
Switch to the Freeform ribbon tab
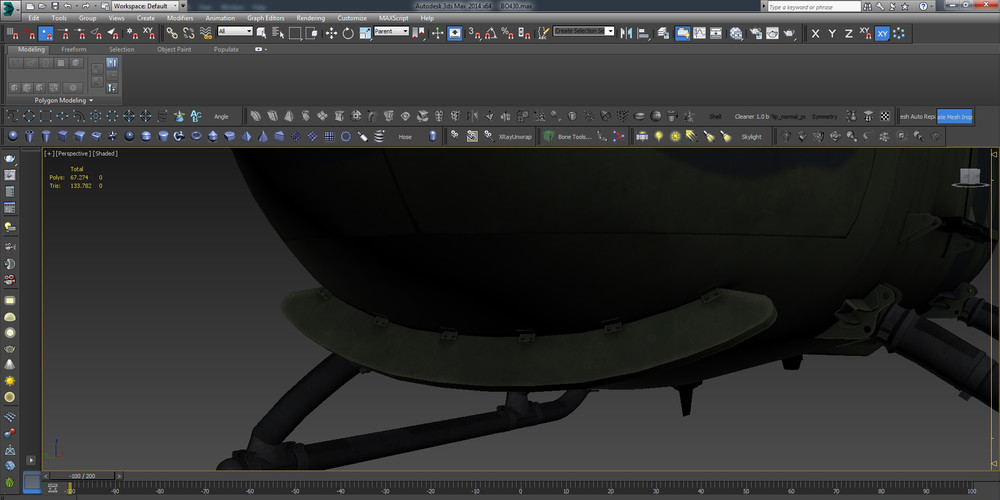click(x=74, y=49)
